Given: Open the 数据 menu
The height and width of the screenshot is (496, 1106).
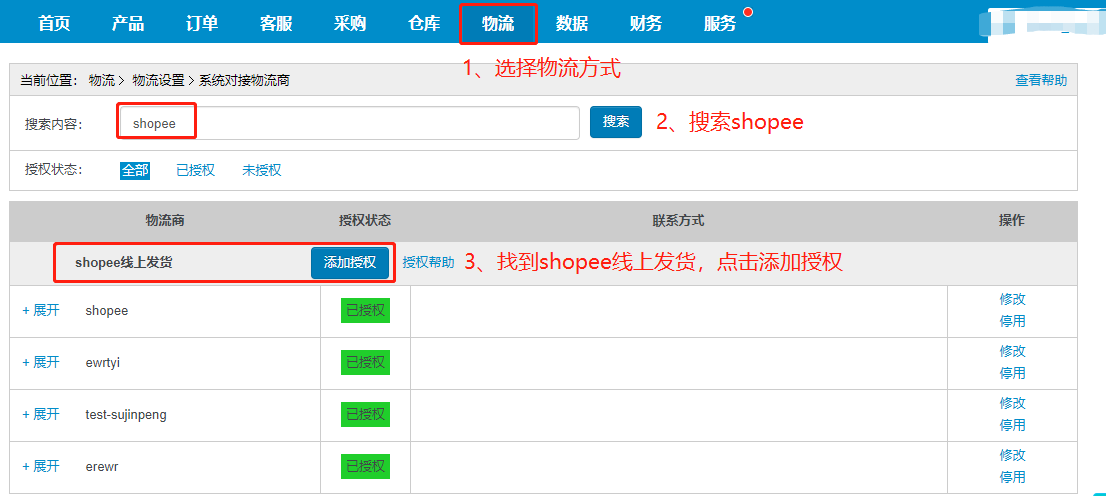Looking at the screenshot, I should pos(572,23).
